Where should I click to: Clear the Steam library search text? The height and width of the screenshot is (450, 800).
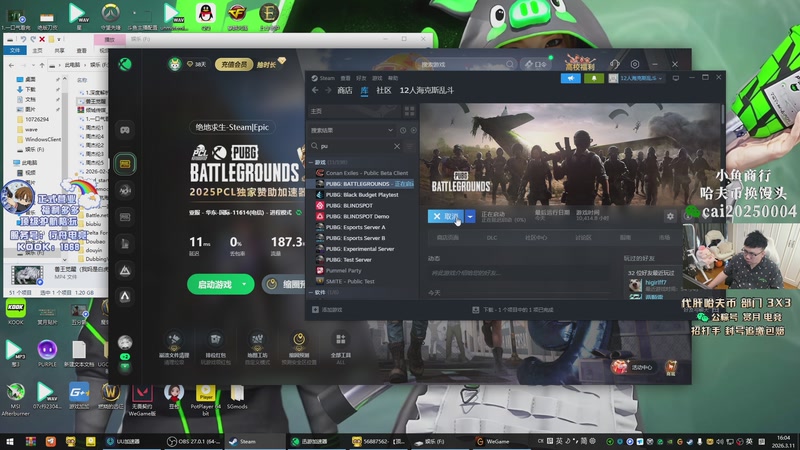tap(397, 146)
